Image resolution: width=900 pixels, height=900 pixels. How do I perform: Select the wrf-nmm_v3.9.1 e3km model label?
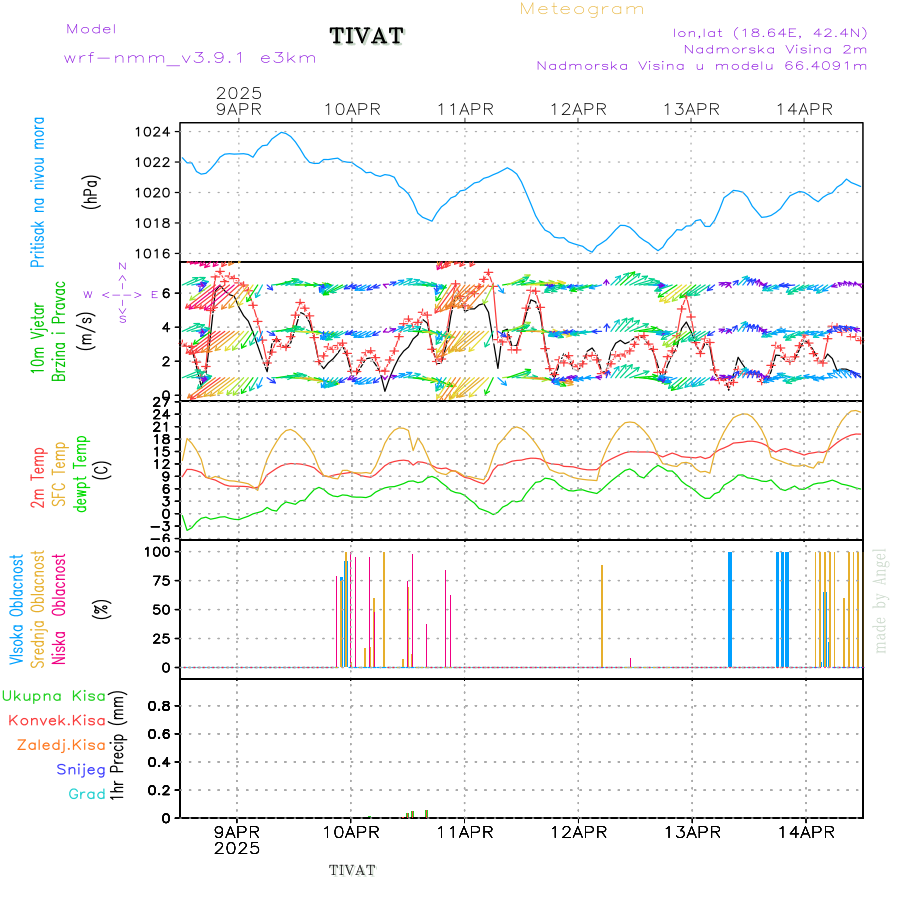pyautogui.click(x=190, y=58)
